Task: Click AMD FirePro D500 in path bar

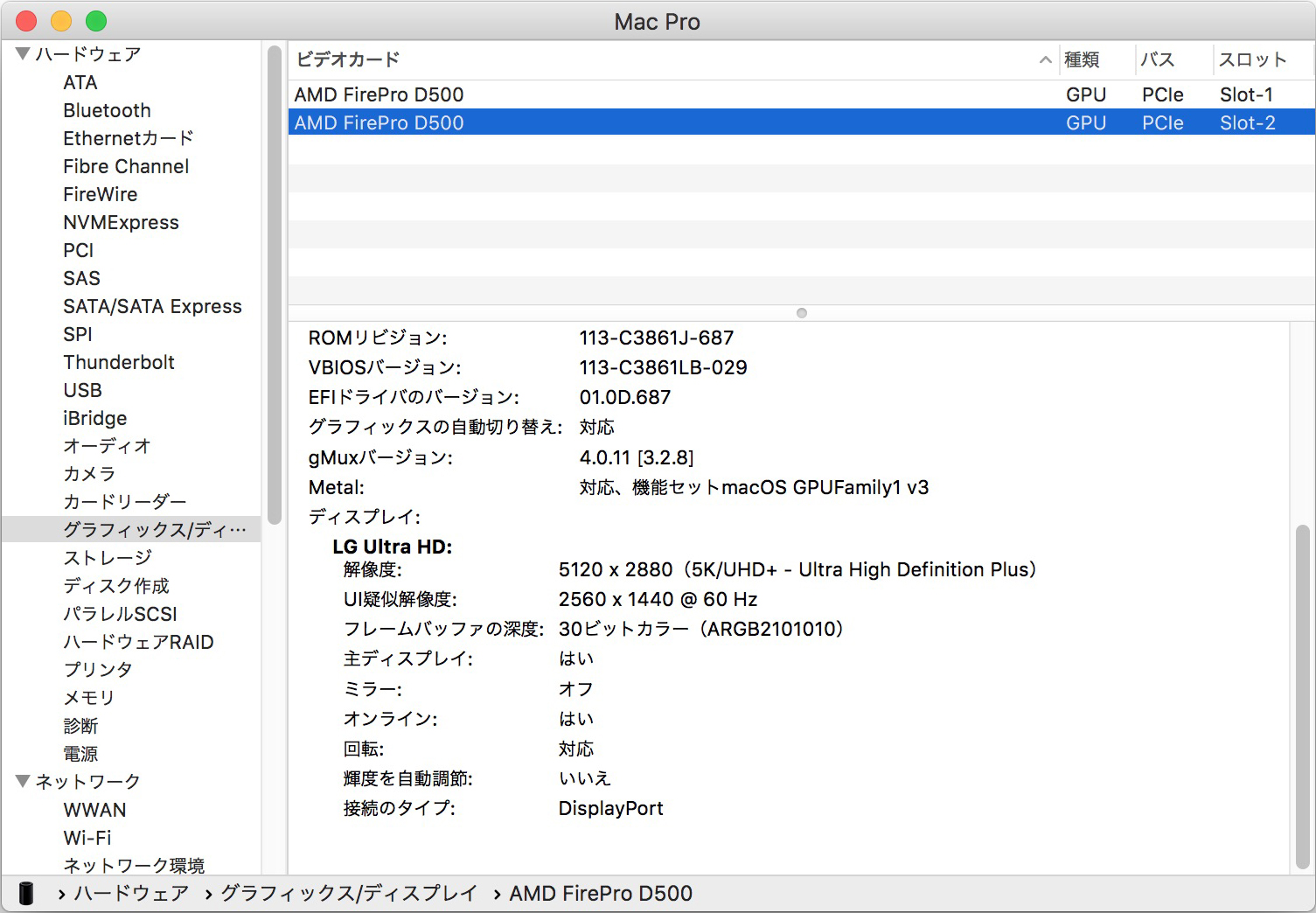Action: click(x=601, y=893)
